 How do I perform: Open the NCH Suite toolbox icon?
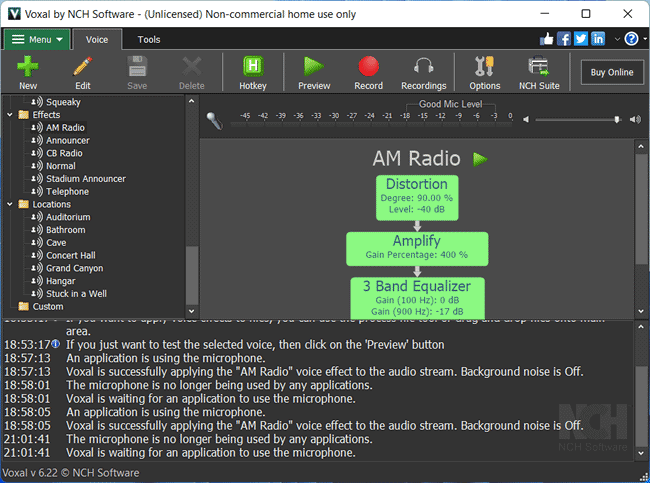pyautogui.click(x=539, y=66)
